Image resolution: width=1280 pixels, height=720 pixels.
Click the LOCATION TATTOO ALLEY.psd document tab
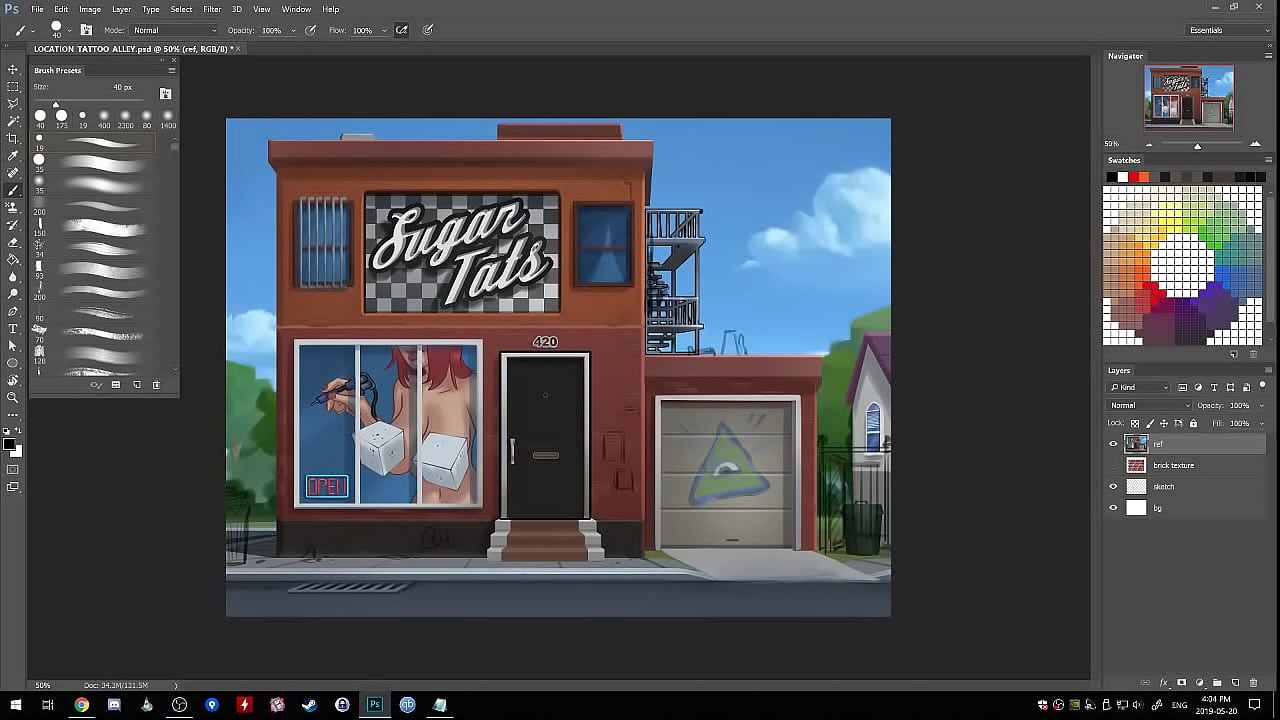[132, 48]
